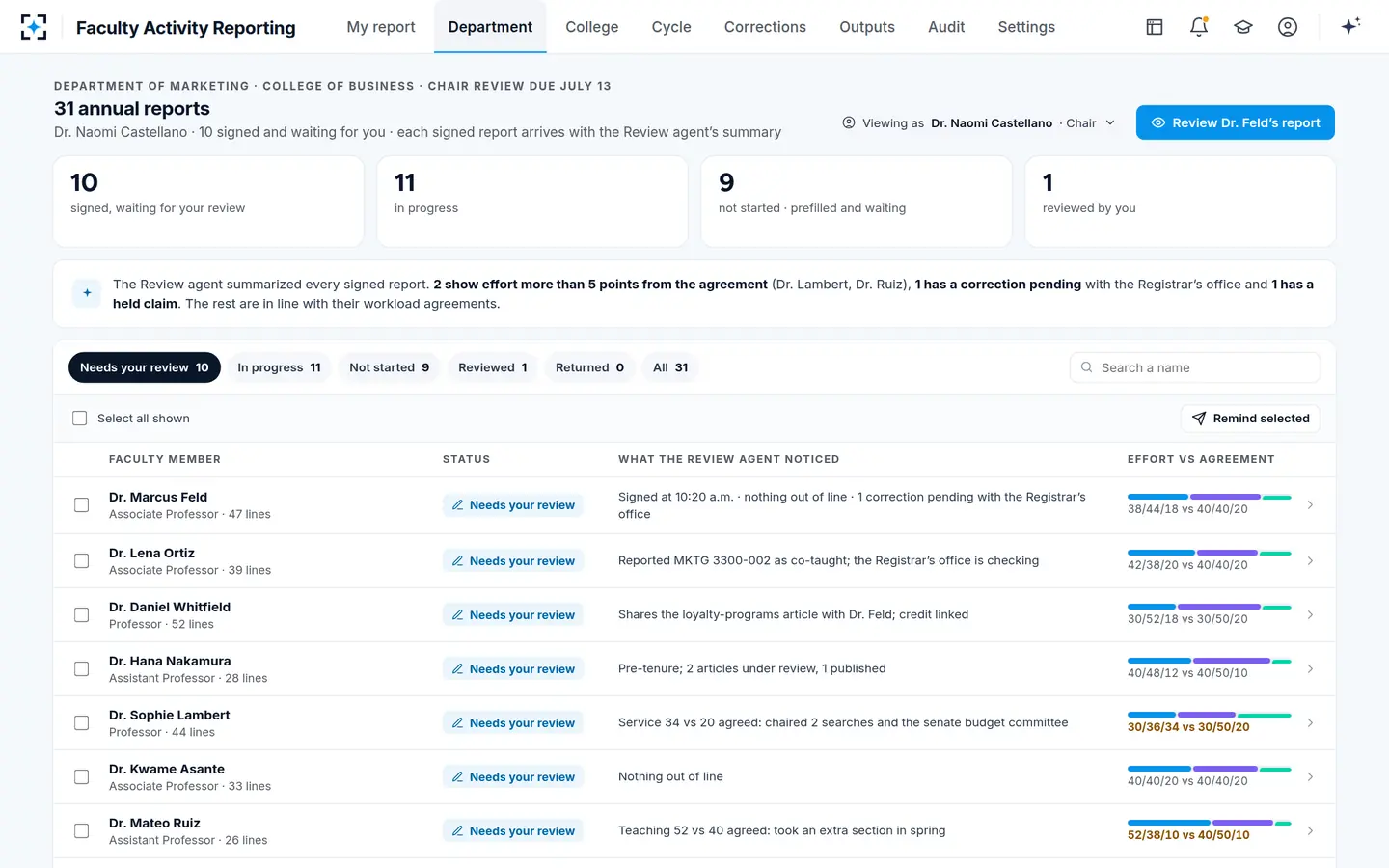Expand Dr. Sophie Lambert row chevron
1389x868 pixels.
coord(1310,723)
